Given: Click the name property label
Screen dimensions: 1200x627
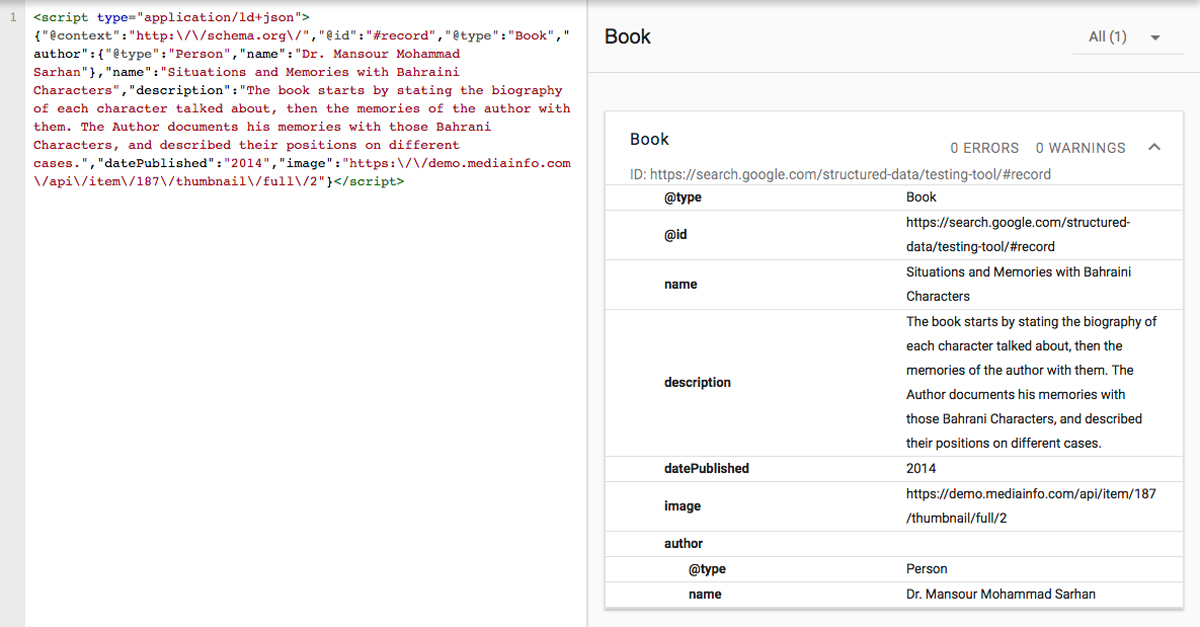Looking at the screenshot, I should pos(680,284).
